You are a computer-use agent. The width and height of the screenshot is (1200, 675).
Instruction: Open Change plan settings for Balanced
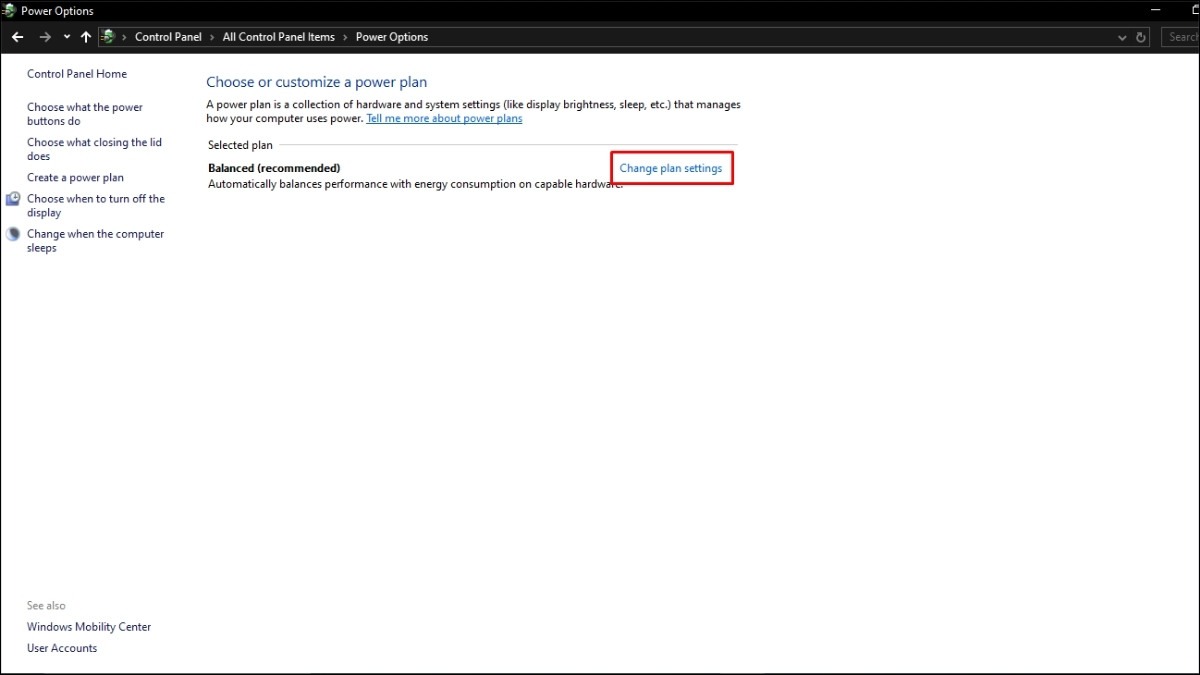tap(670, 168)
